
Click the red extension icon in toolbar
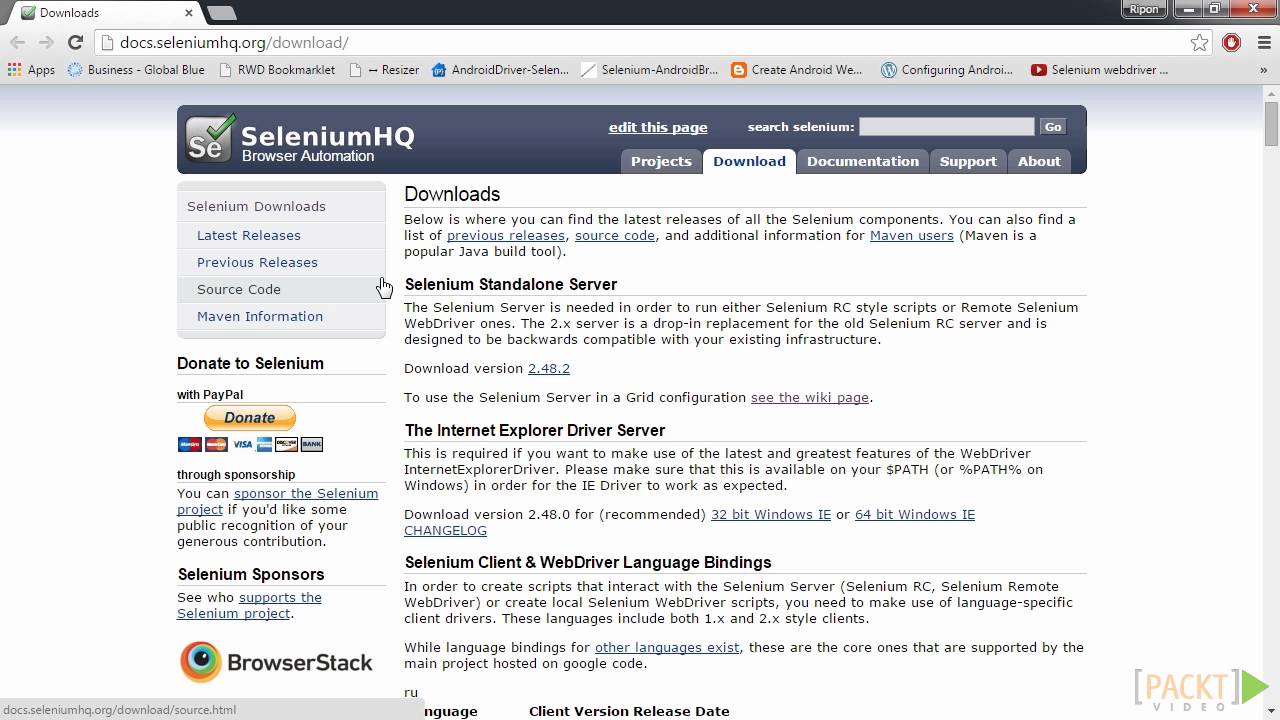(1232, 42)
